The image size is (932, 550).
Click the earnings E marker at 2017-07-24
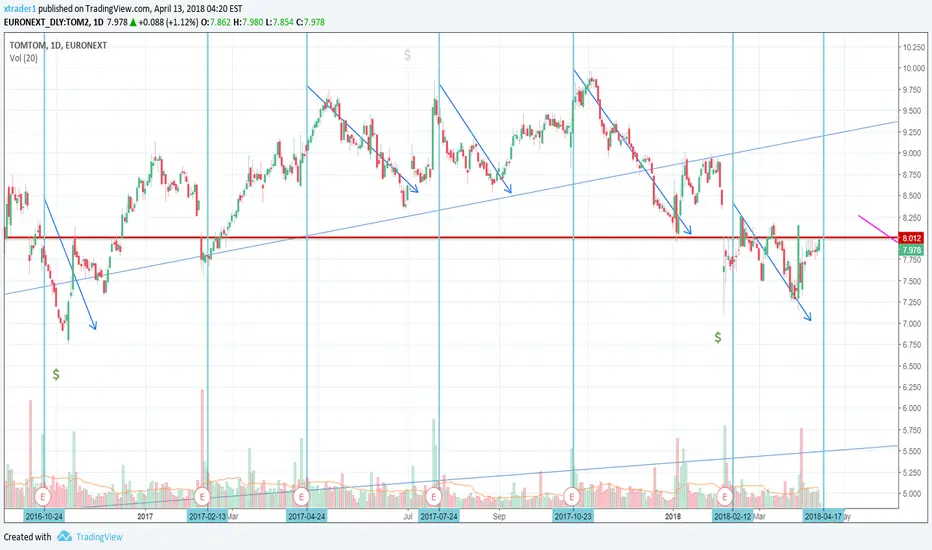point(433,496)
